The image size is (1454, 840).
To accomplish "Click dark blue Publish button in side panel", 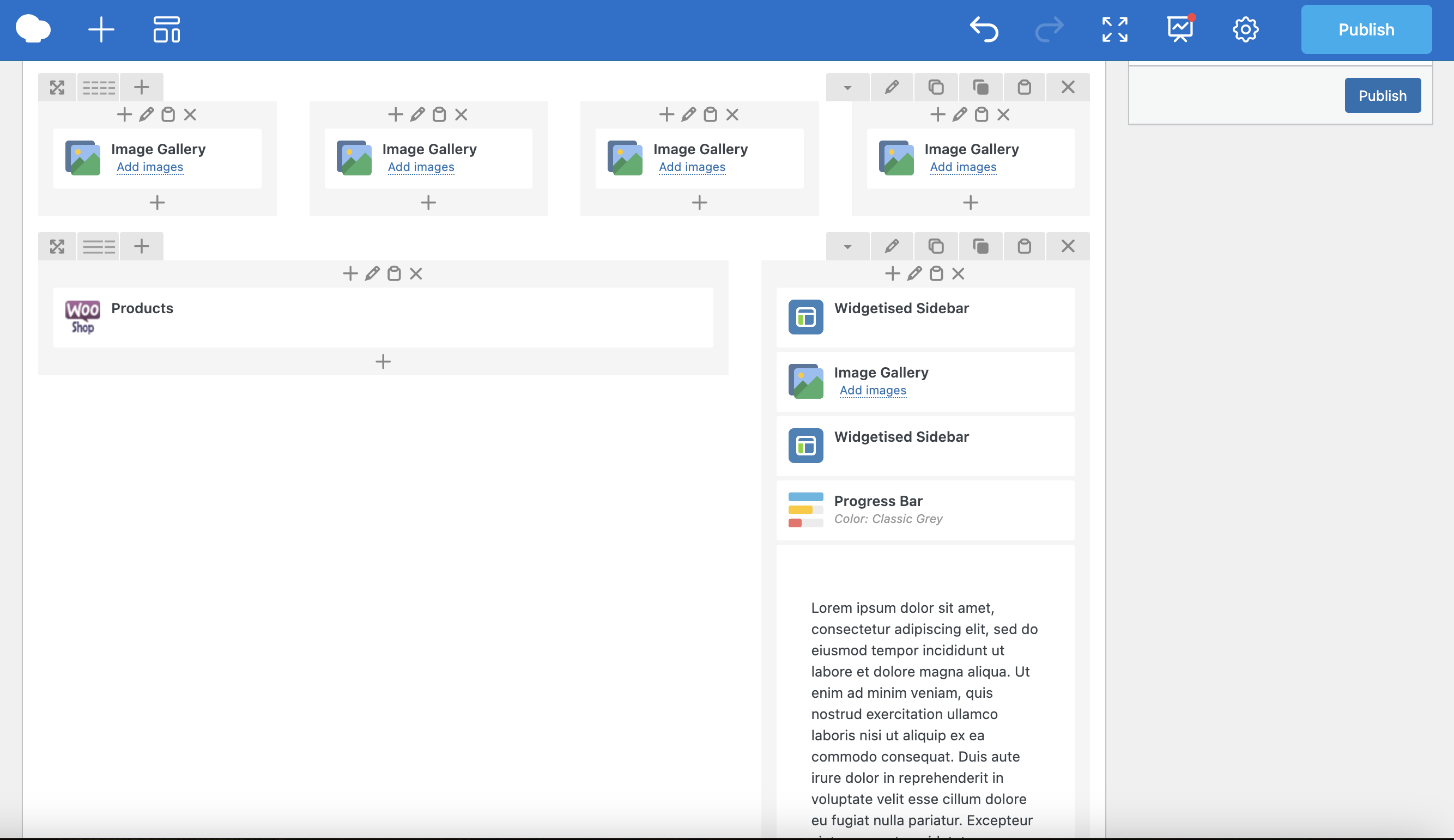I will [x=1382, y=95].
